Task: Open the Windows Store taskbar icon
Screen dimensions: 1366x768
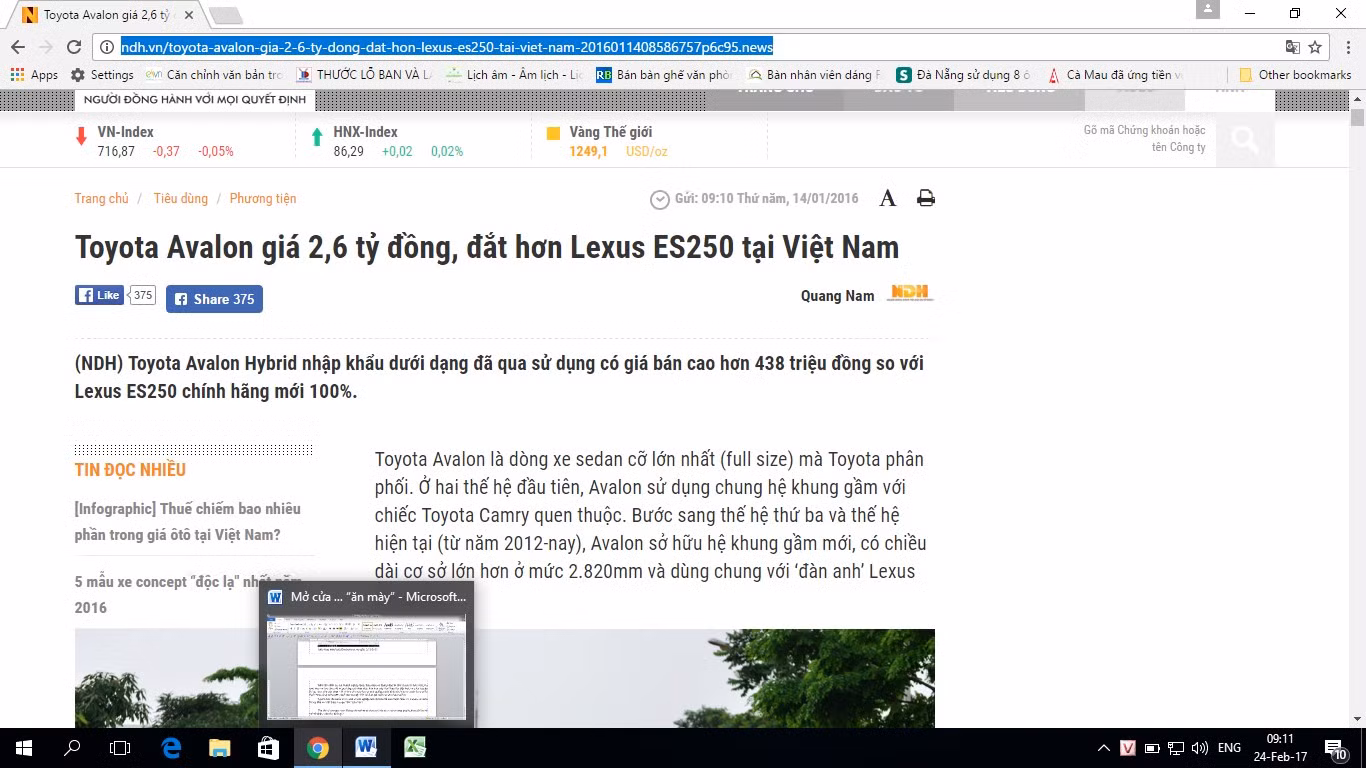Action: tap(267, 748)
